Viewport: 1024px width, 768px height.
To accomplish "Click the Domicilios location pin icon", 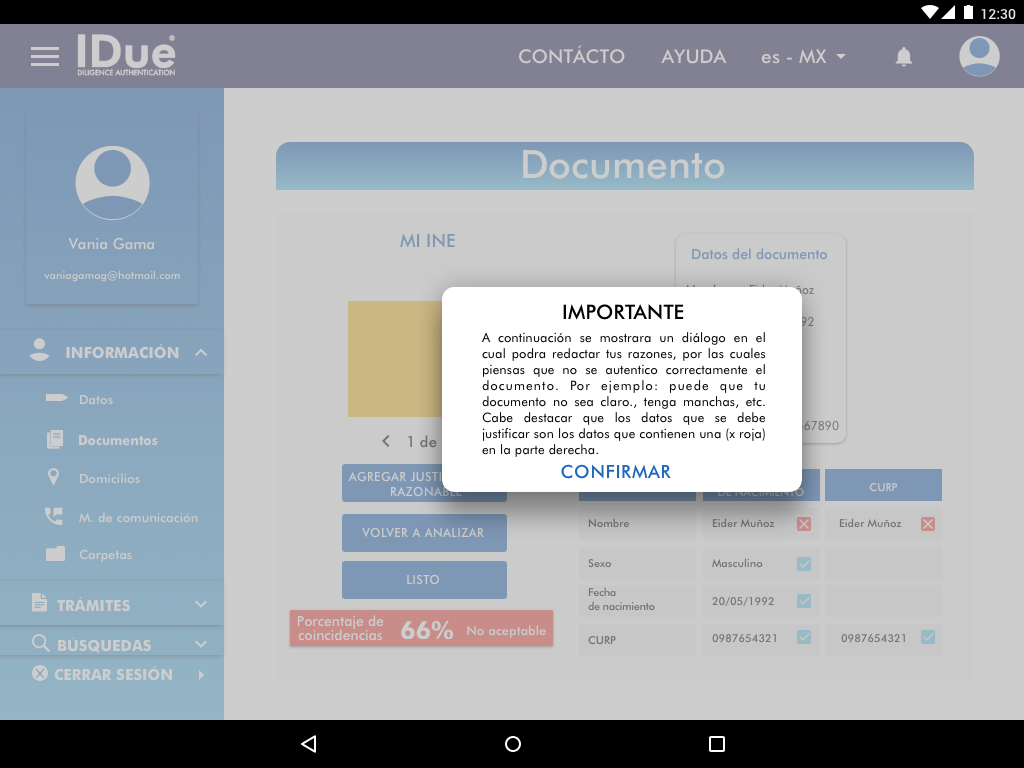I will pyautogui.click(x=54, y=478).
